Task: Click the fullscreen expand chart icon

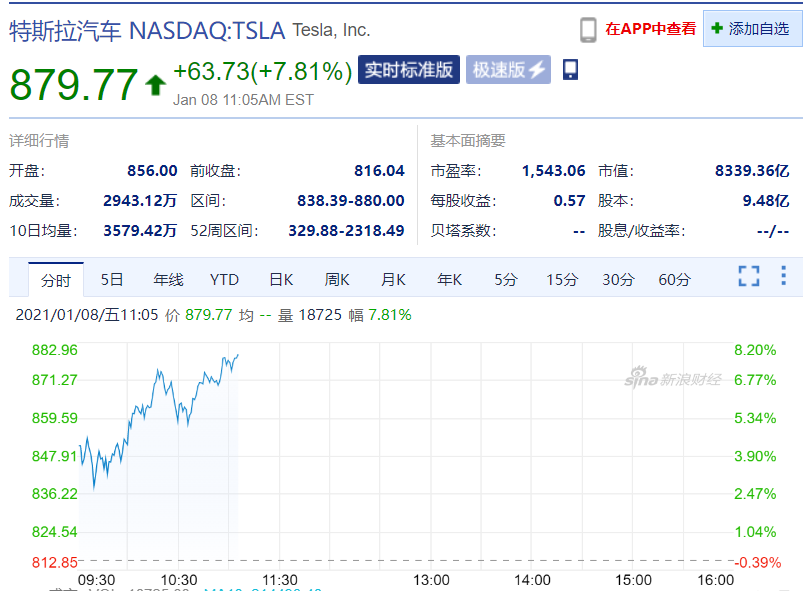Action: [748, 276]
